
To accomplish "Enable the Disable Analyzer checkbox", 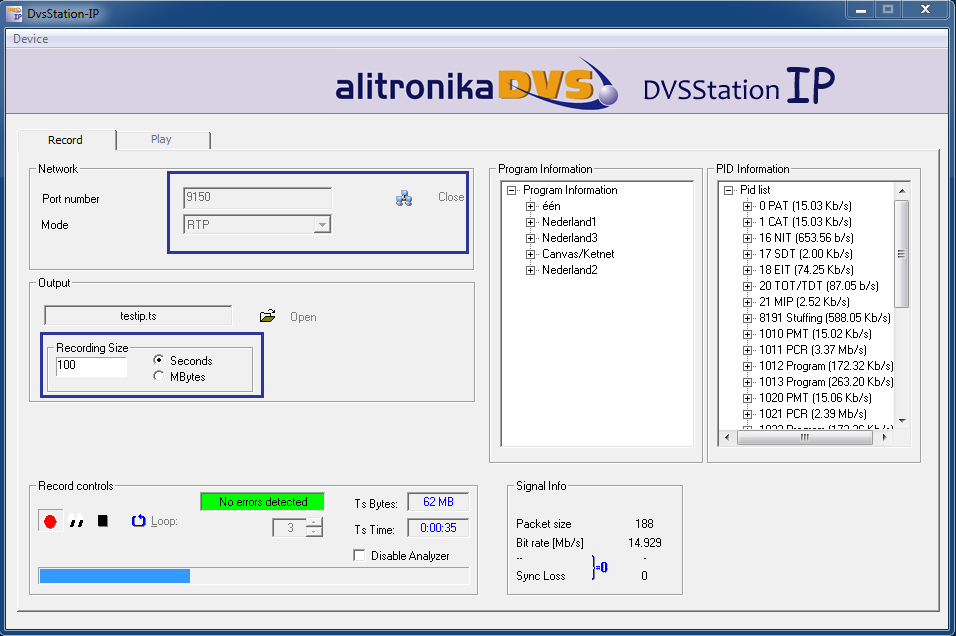I will (x=359, y=556).
